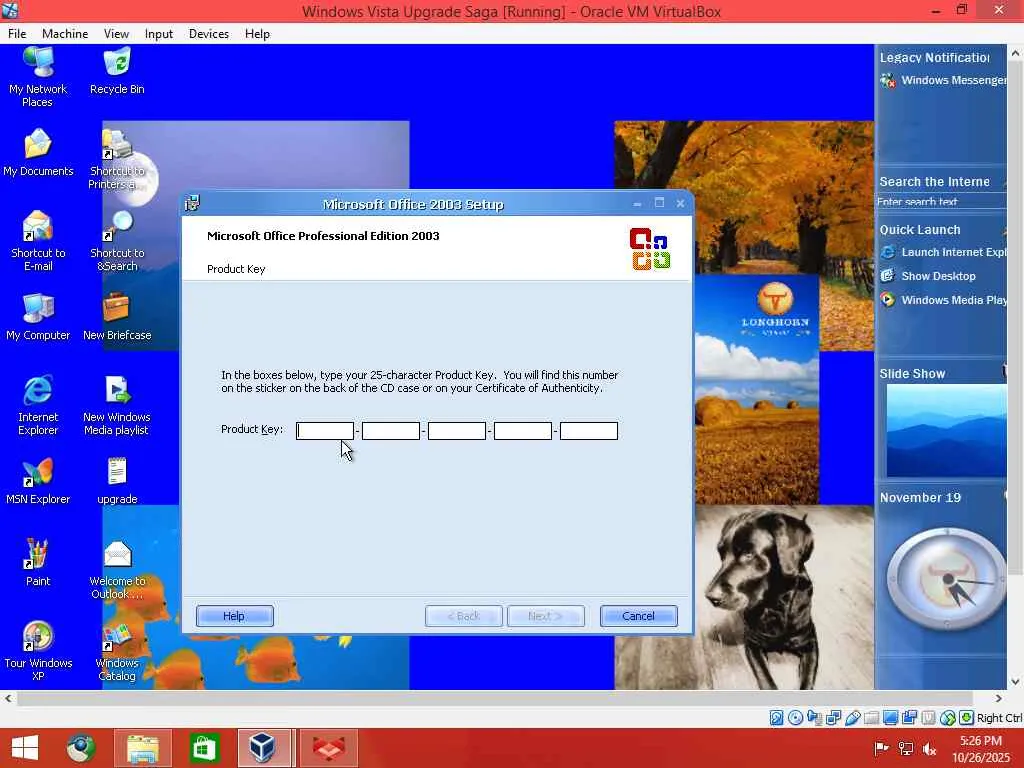
Task: Click the Windows Start button
Action: [x=25, y=748]
